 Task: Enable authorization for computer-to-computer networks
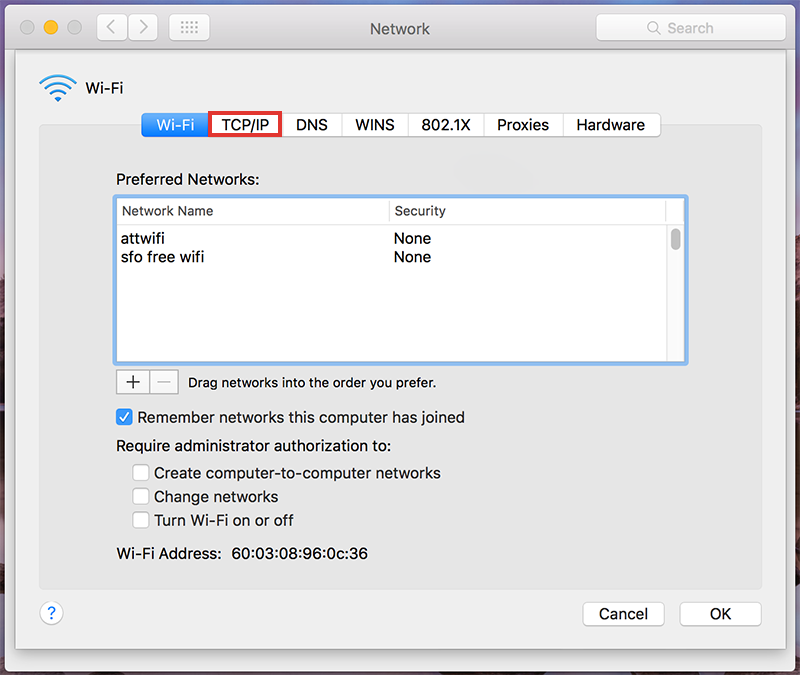141,472
